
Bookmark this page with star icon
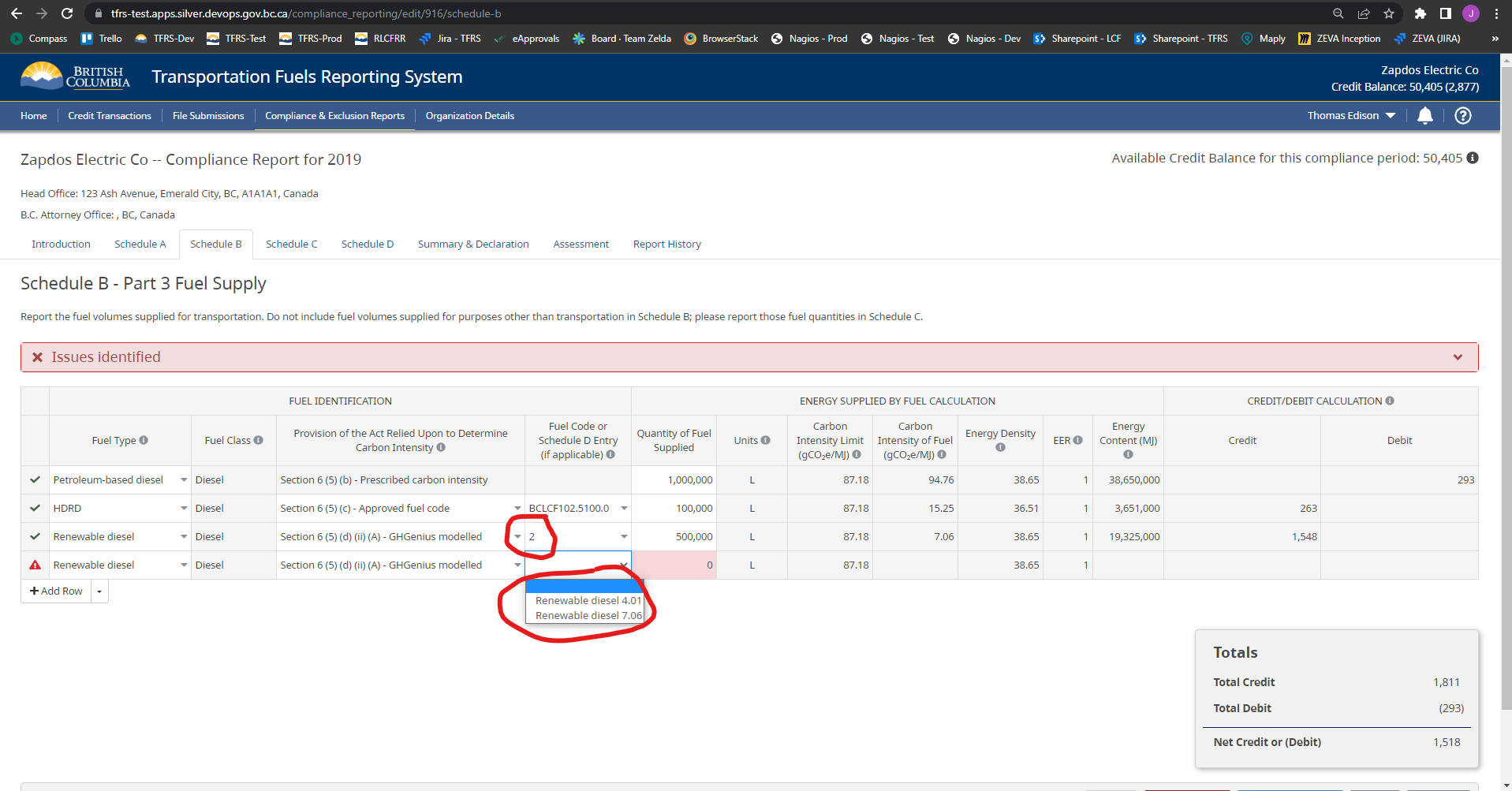coord(1389,13)
